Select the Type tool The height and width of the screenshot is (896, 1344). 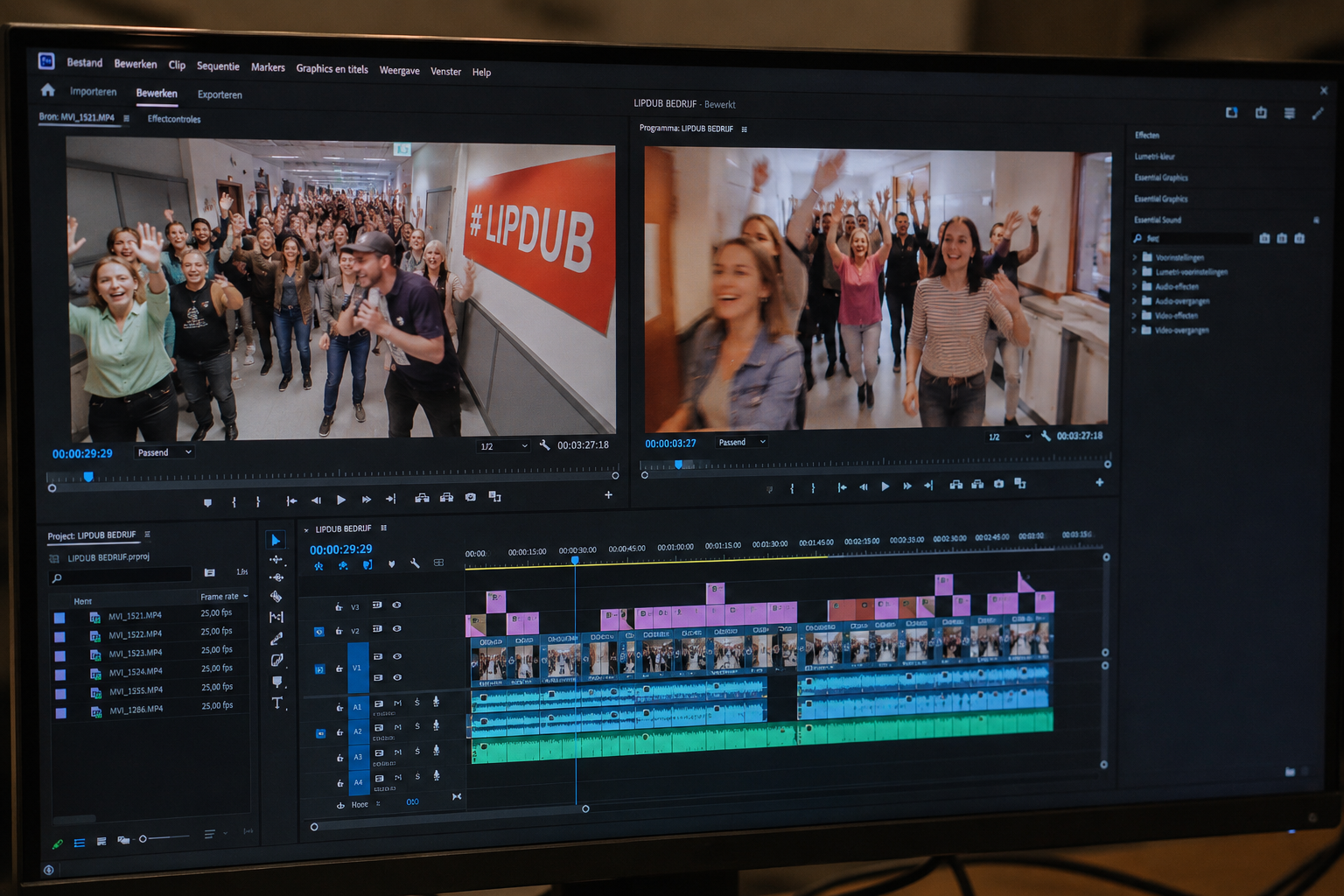(277, 703)
